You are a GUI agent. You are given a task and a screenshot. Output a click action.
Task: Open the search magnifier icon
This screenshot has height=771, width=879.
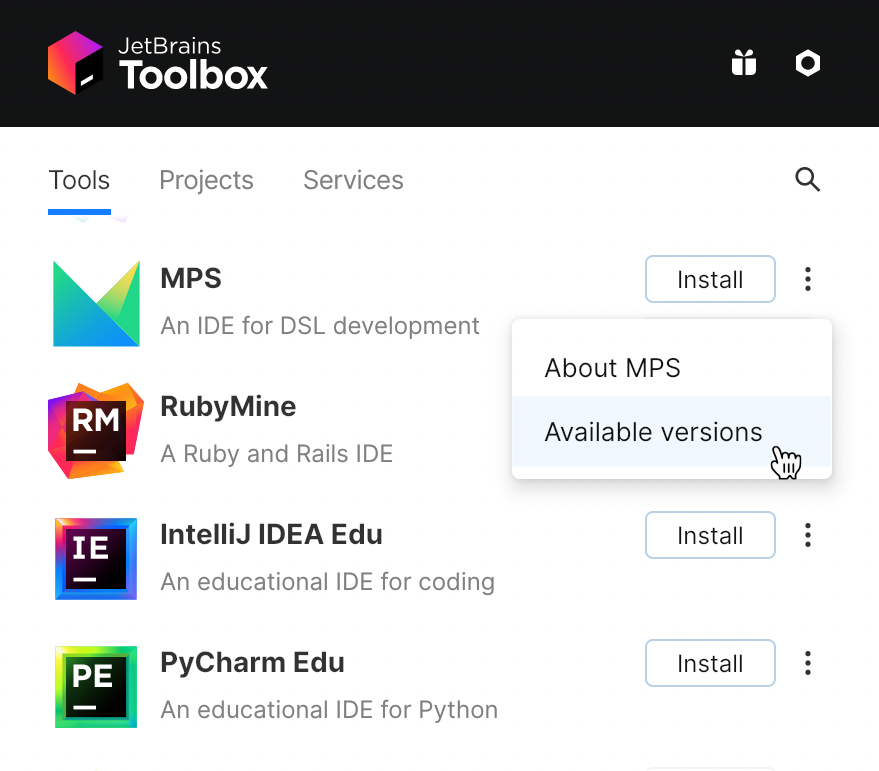807,180
